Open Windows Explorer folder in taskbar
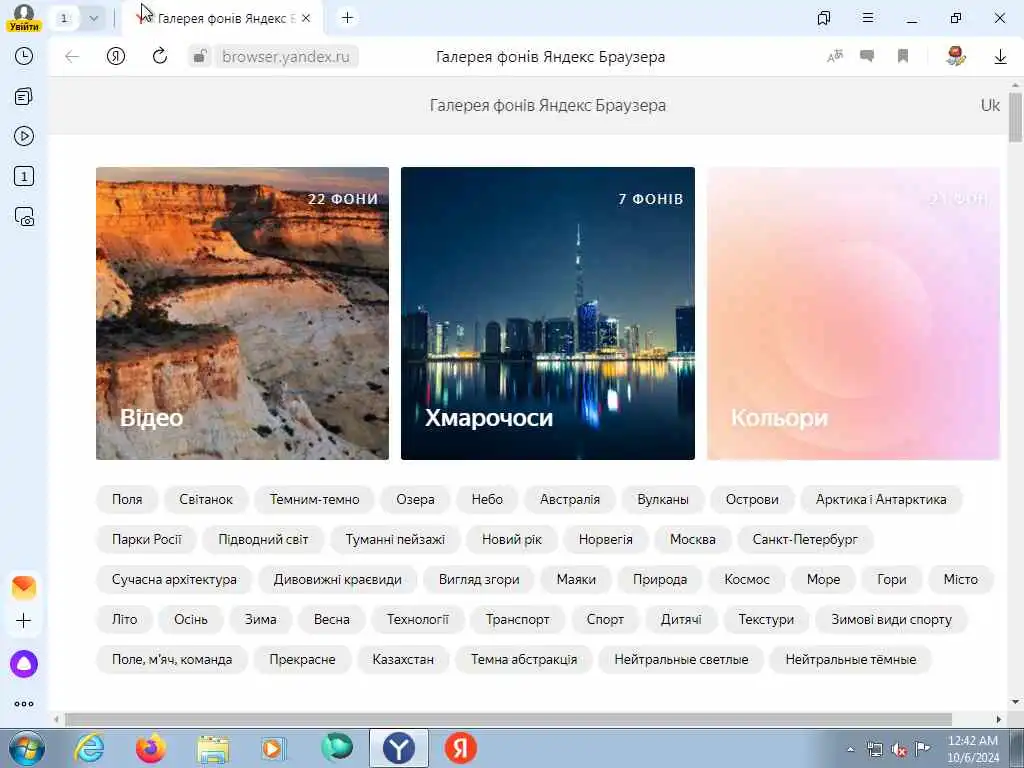Image resolution: width=1024 pixels, height=768 pixels. coord(213,749)
